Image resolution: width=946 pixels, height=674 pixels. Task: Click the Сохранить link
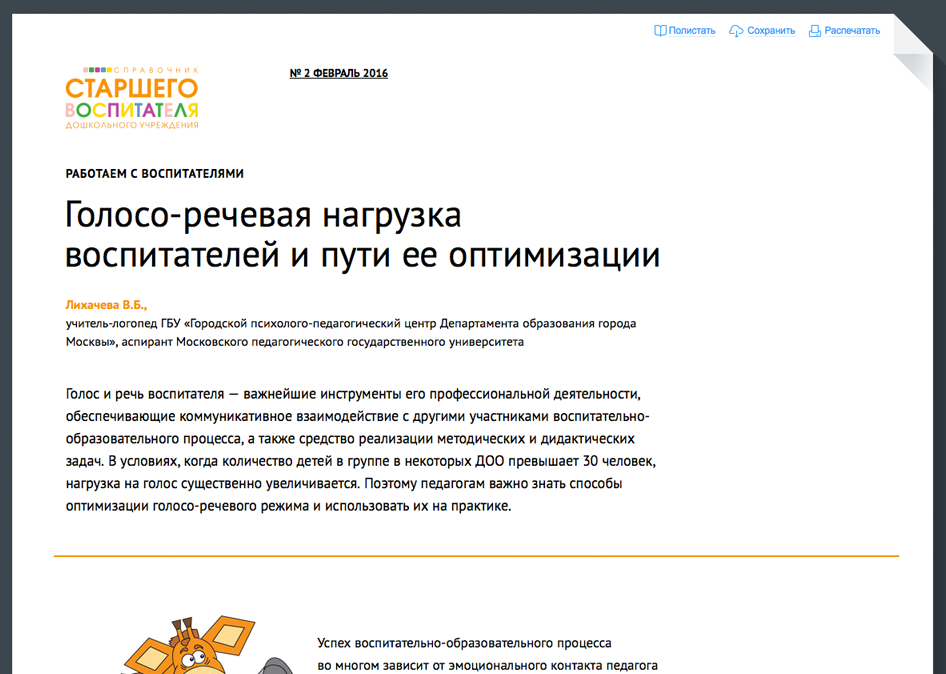coord(771,31)
